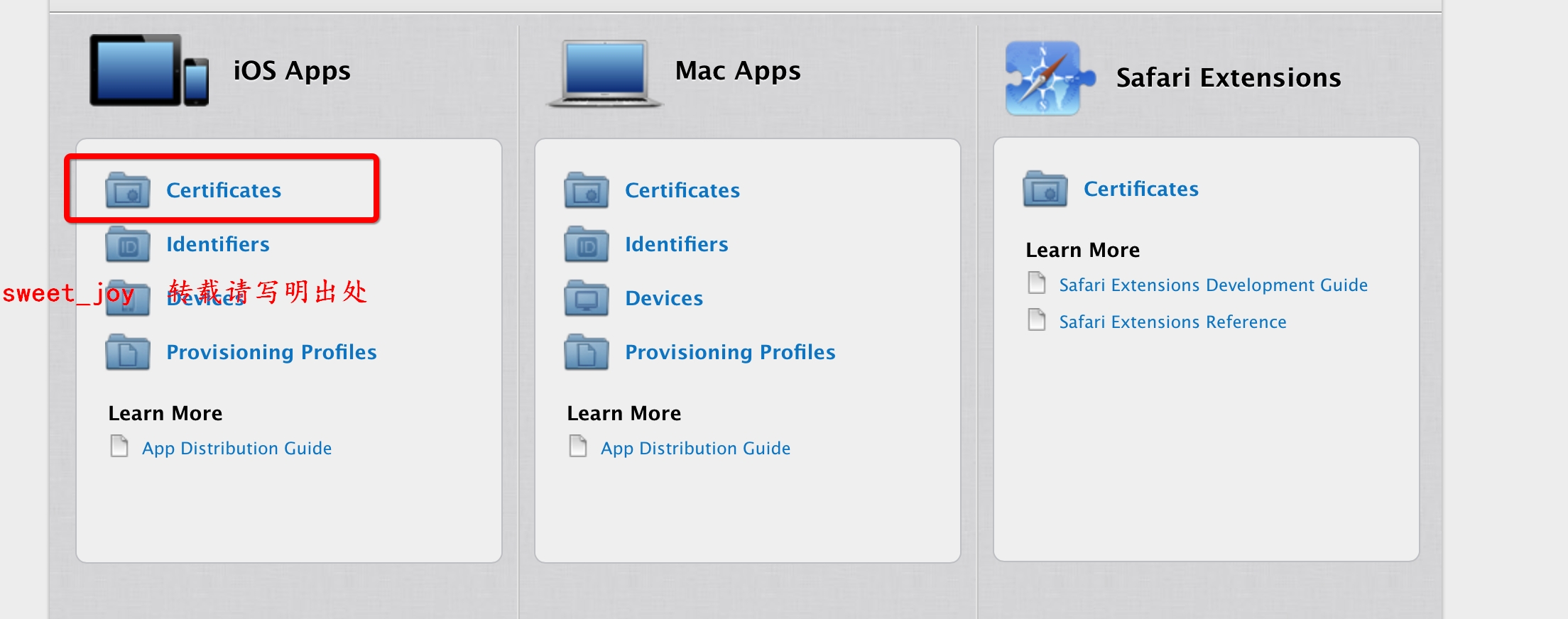Open iOS Apps Identifiers folder icon
This screenshot has width=1568, height=619.
[128, 244]
